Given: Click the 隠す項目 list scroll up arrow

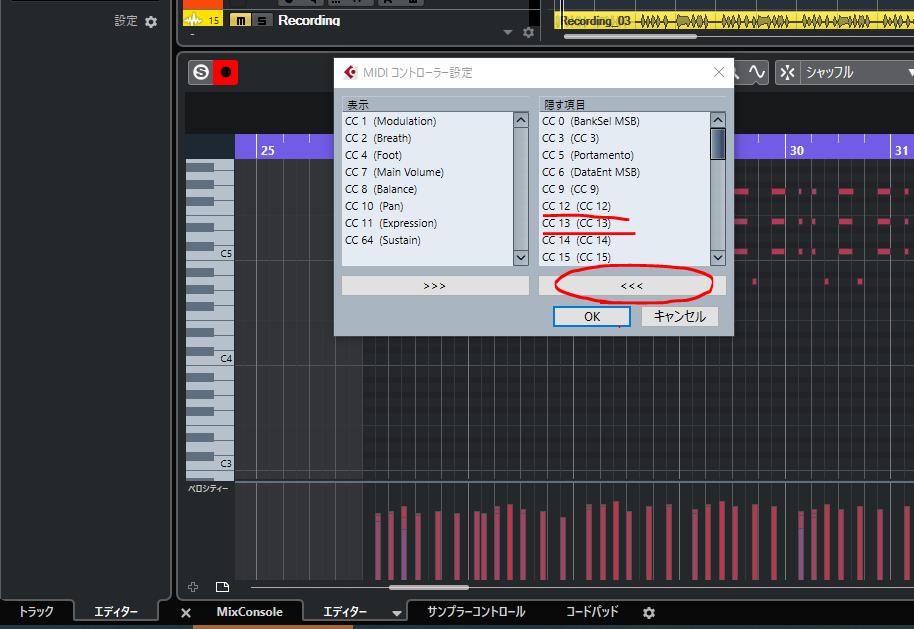Looking at the screenshot, I should tap(718, 120).
